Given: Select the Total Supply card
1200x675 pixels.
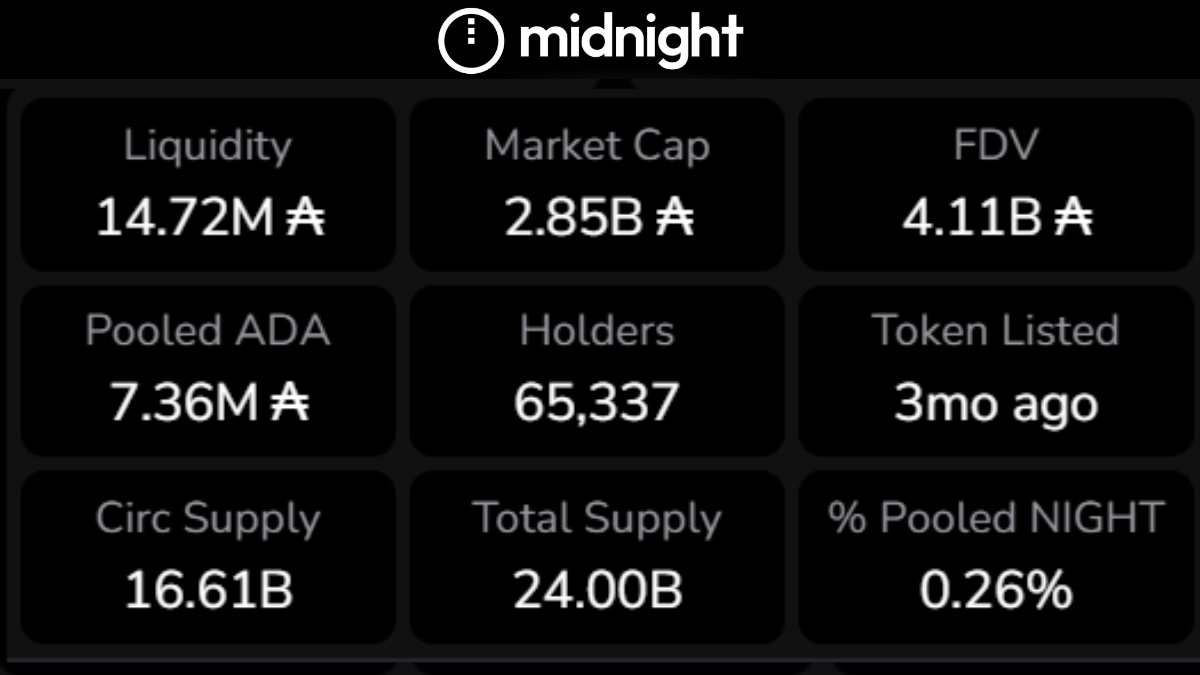Looking at the screenshot, I should tap(597, 557).
